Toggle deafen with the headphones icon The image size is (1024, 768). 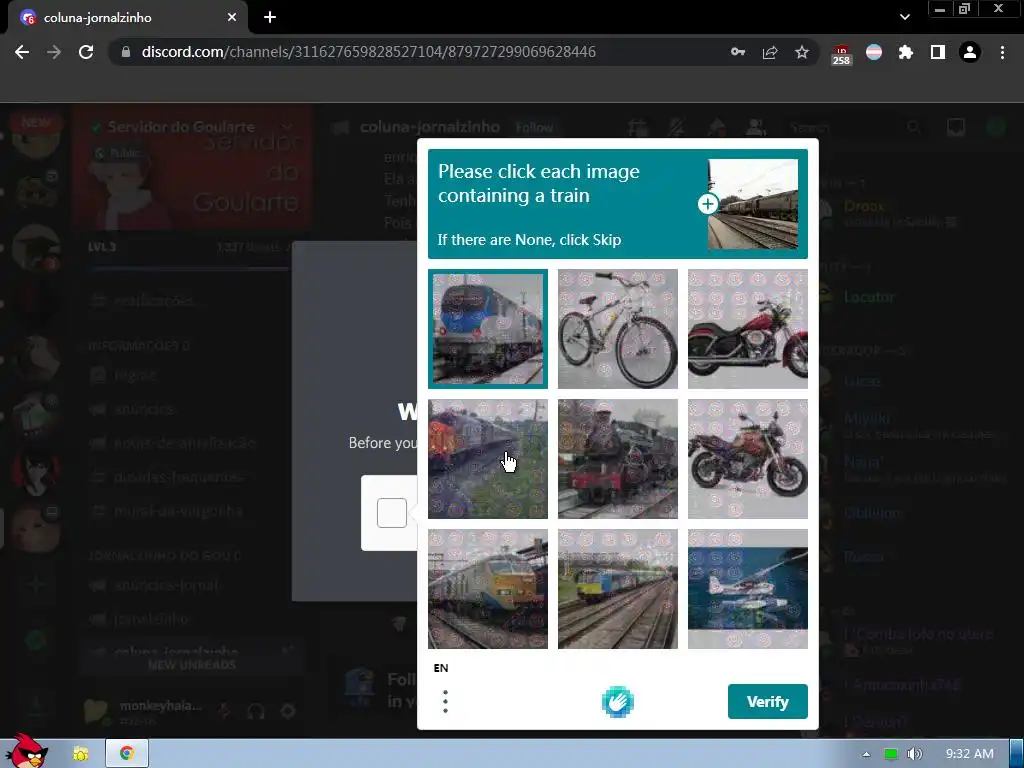click(256, 711)
